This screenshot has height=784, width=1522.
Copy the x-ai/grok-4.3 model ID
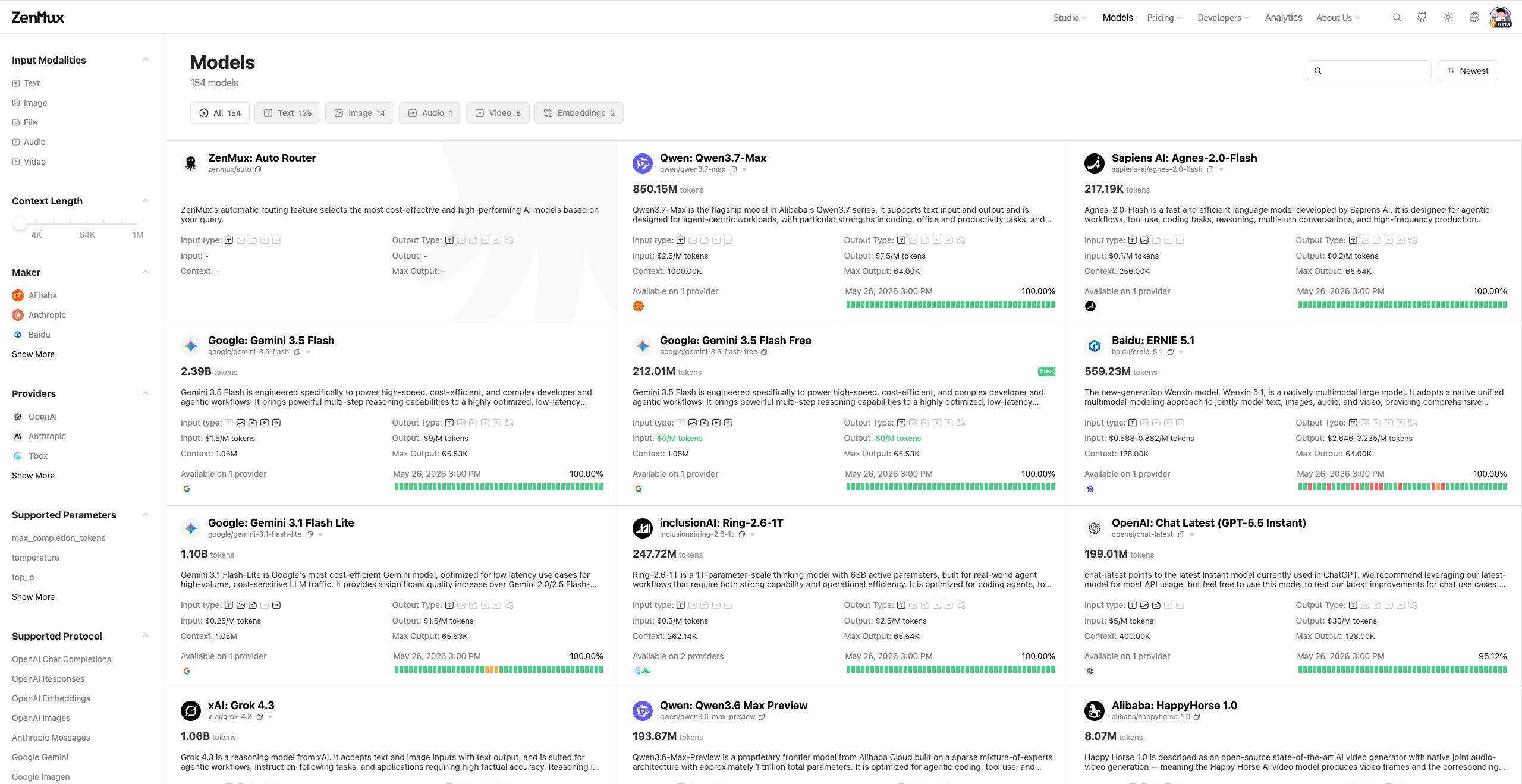(260, 717)
